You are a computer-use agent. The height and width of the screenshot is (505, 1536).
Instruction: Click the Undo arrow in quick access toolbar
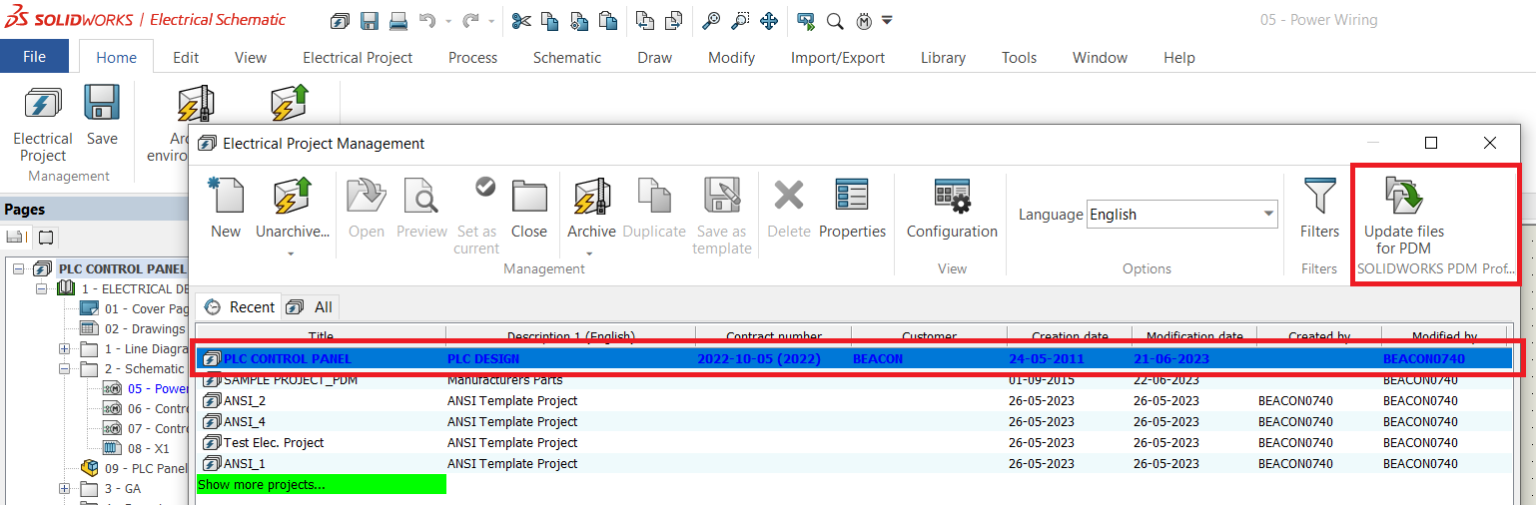pyautogui.click(x=427, y=20)
